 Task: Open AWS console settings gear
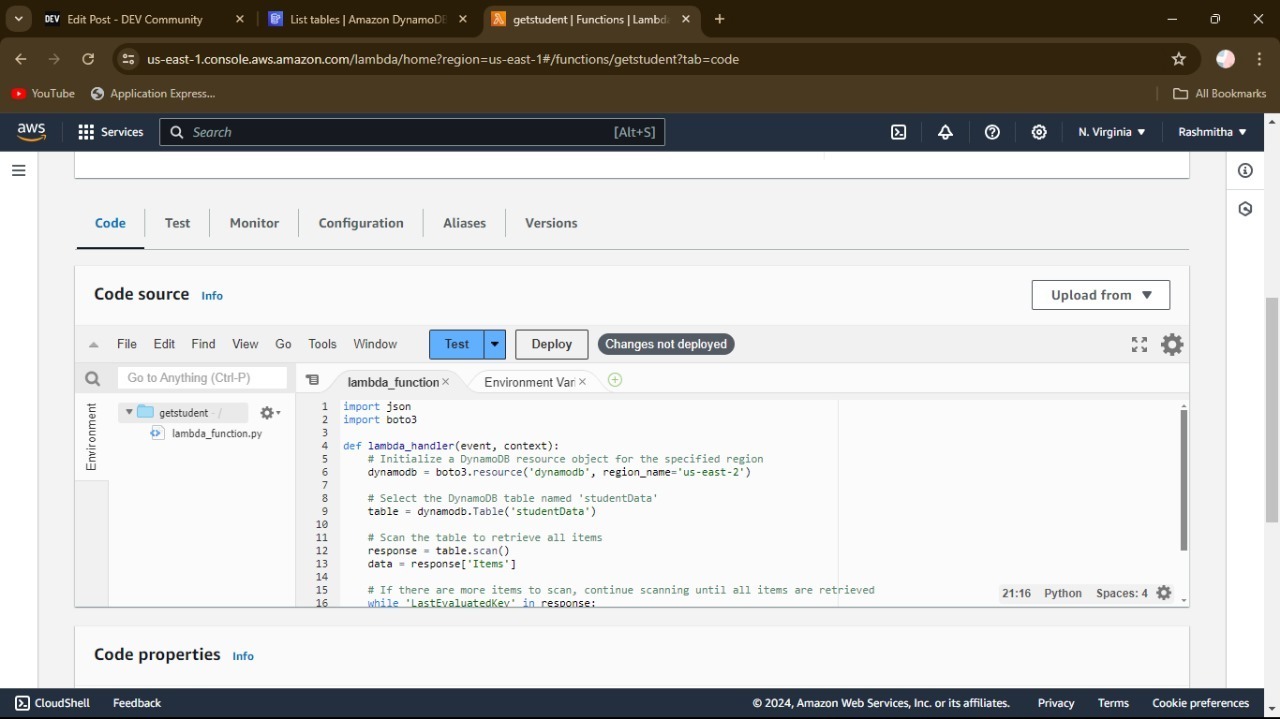(x=1039, y=132)
